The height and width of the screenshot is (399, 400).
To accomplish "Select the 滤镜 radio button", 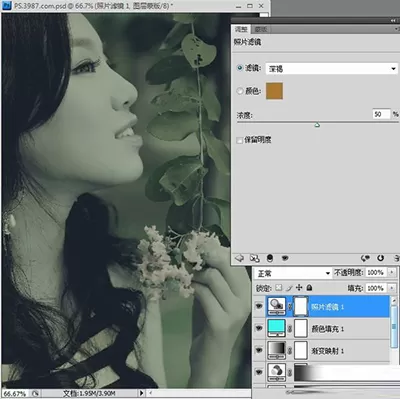I will click(x=240, y=68).
